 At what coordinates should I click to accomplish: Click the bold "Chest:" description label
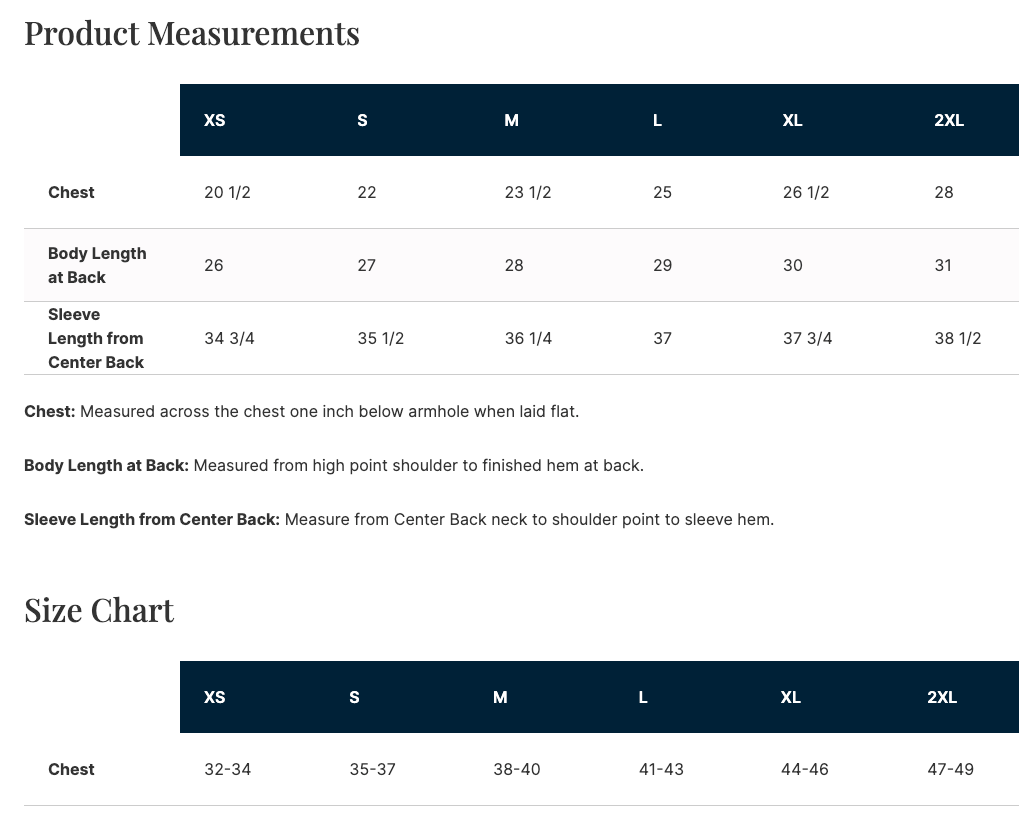click(50, 411)
